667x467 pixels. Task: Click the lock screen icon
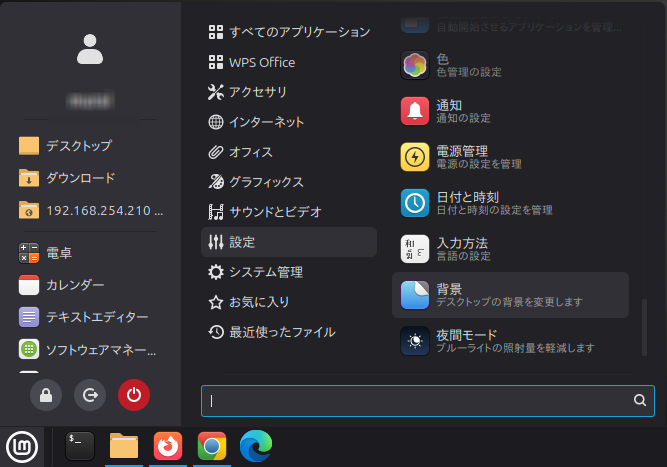point(46,396)
